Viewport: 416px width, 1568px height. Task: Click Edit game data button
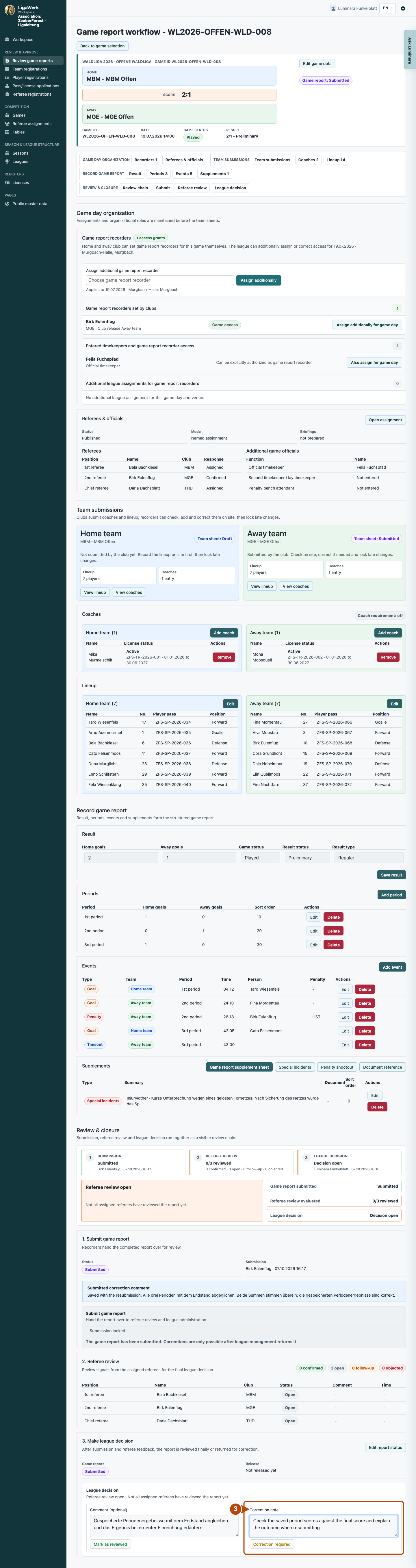click(317, 63)
